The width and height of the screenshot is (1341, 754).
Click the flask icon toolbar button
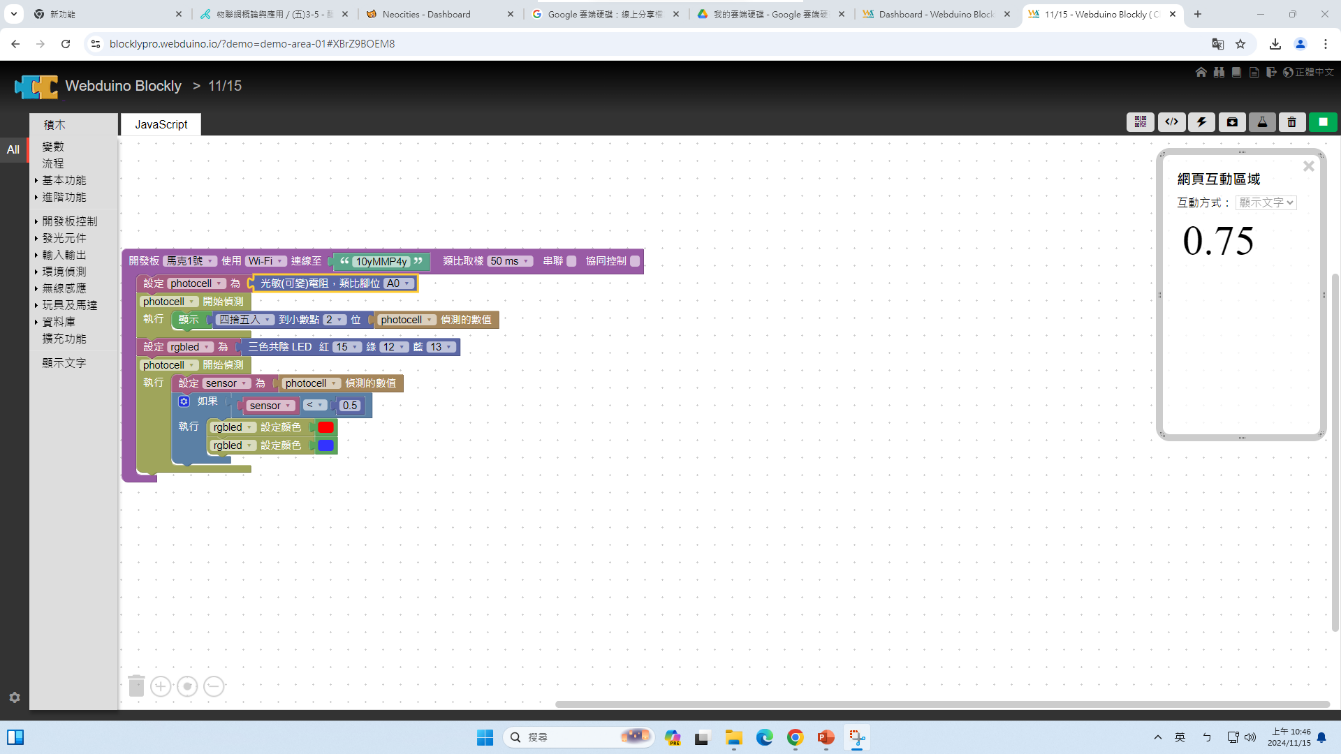click(x=1262, y=122)
